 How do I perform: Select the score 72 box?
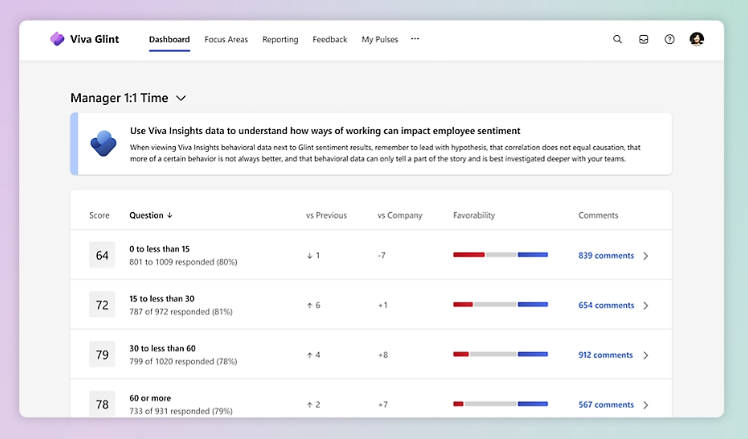[102, 304]
